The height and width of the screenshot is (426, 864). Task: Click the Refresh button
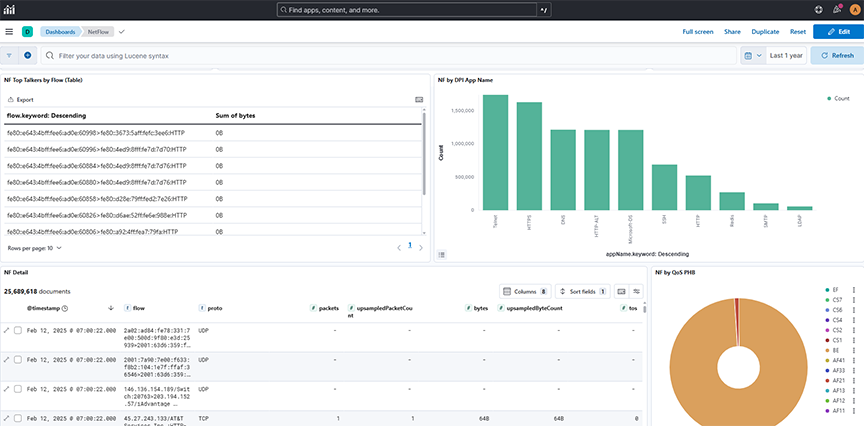click(836, 55)
